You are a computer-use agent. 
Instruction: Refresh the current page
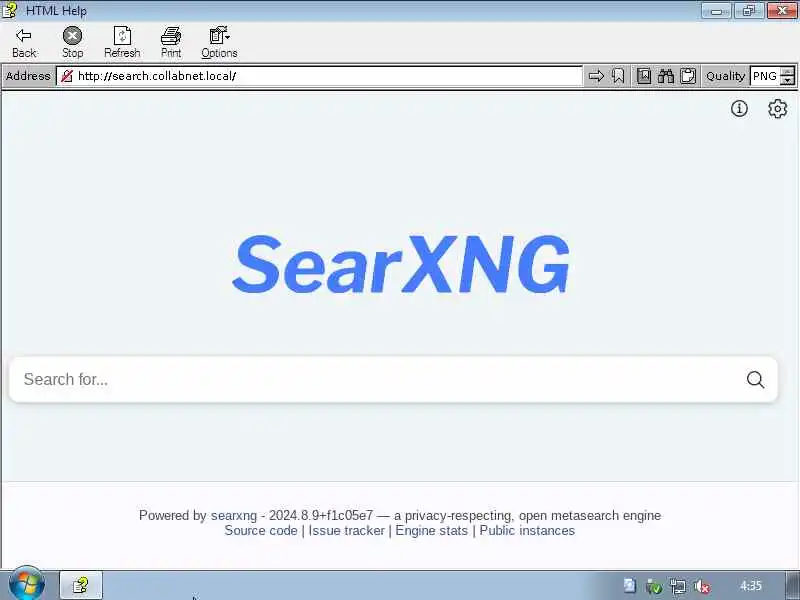point(122,42)
